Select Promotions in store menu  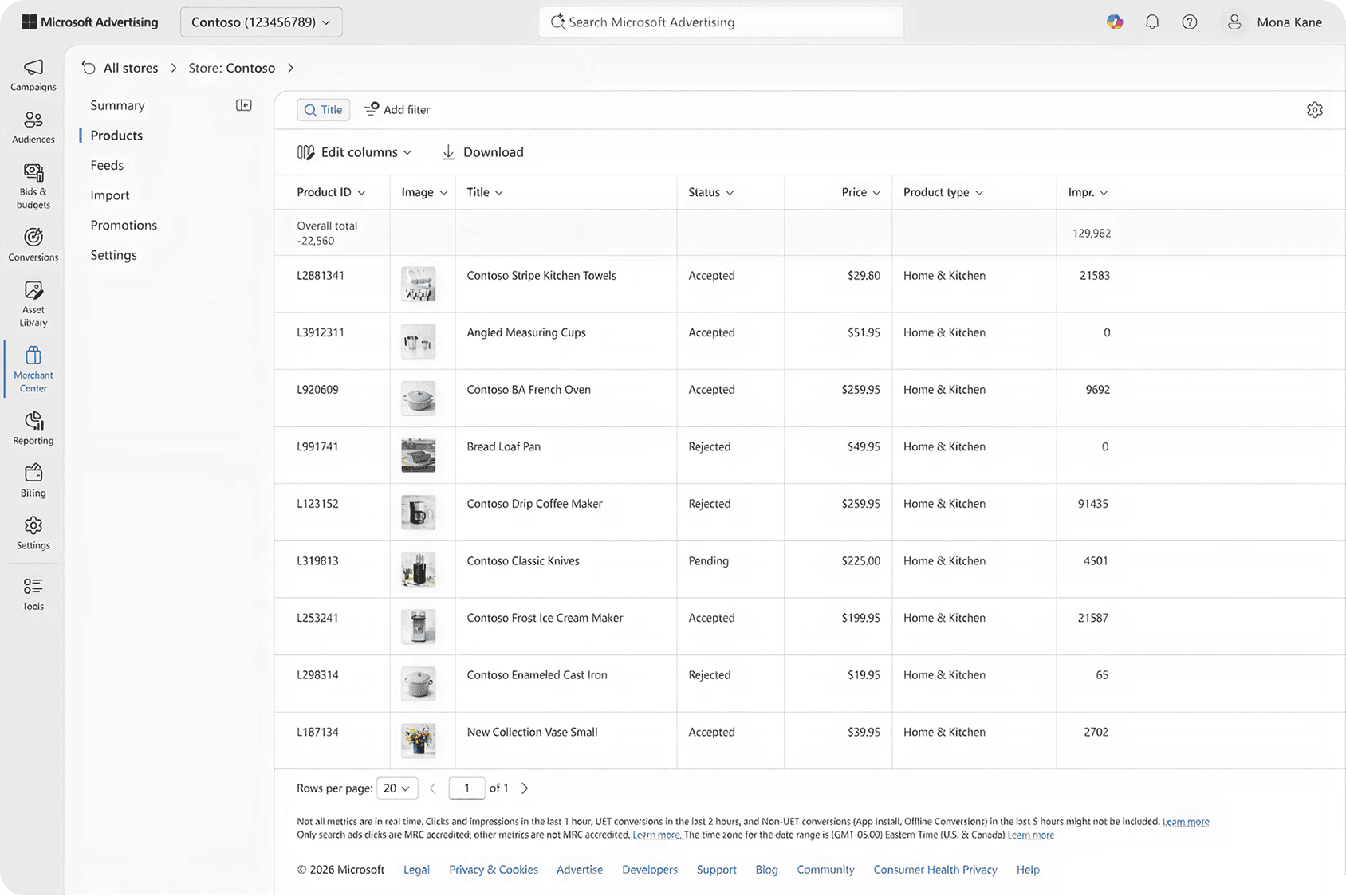point(124,225)
